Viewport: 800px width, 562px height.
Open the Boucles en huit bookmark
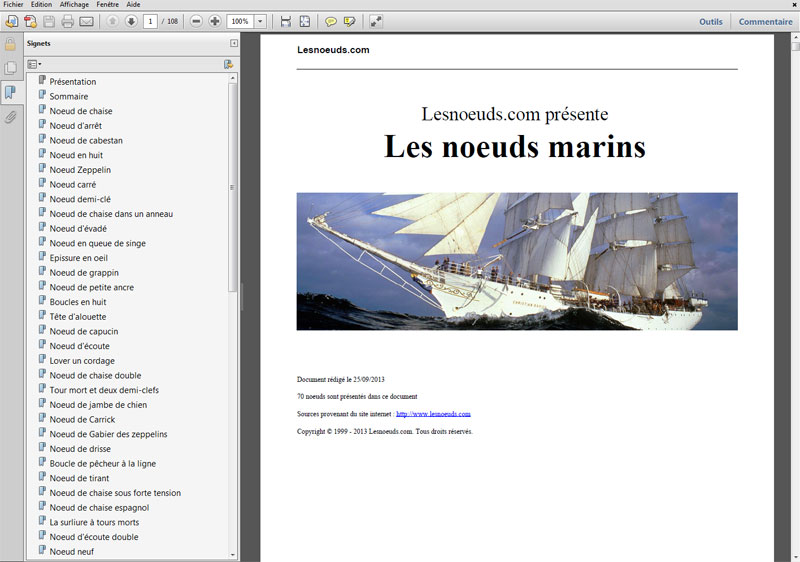click(78, 302)
